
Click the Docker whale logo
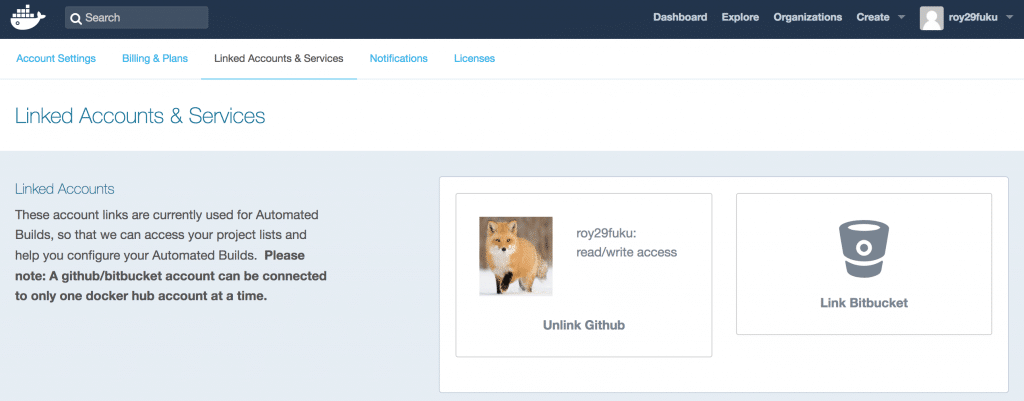[x=28, y=18]
